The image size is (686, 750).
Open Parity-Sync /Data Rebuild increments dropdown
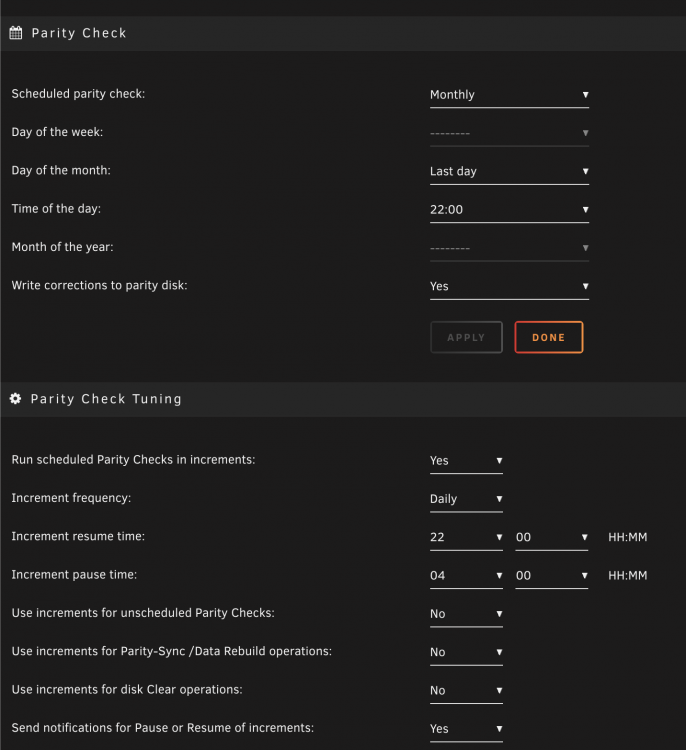coord(466,652)
